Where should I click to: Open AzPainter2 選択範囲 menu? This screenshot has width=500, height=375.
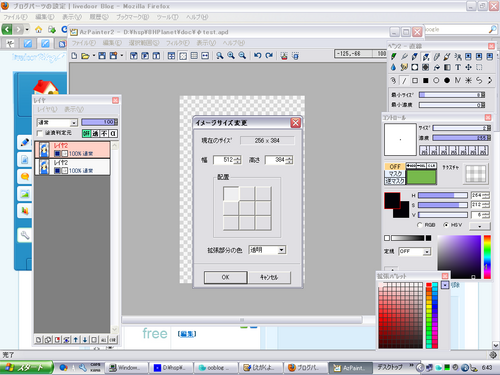point(144,43)
